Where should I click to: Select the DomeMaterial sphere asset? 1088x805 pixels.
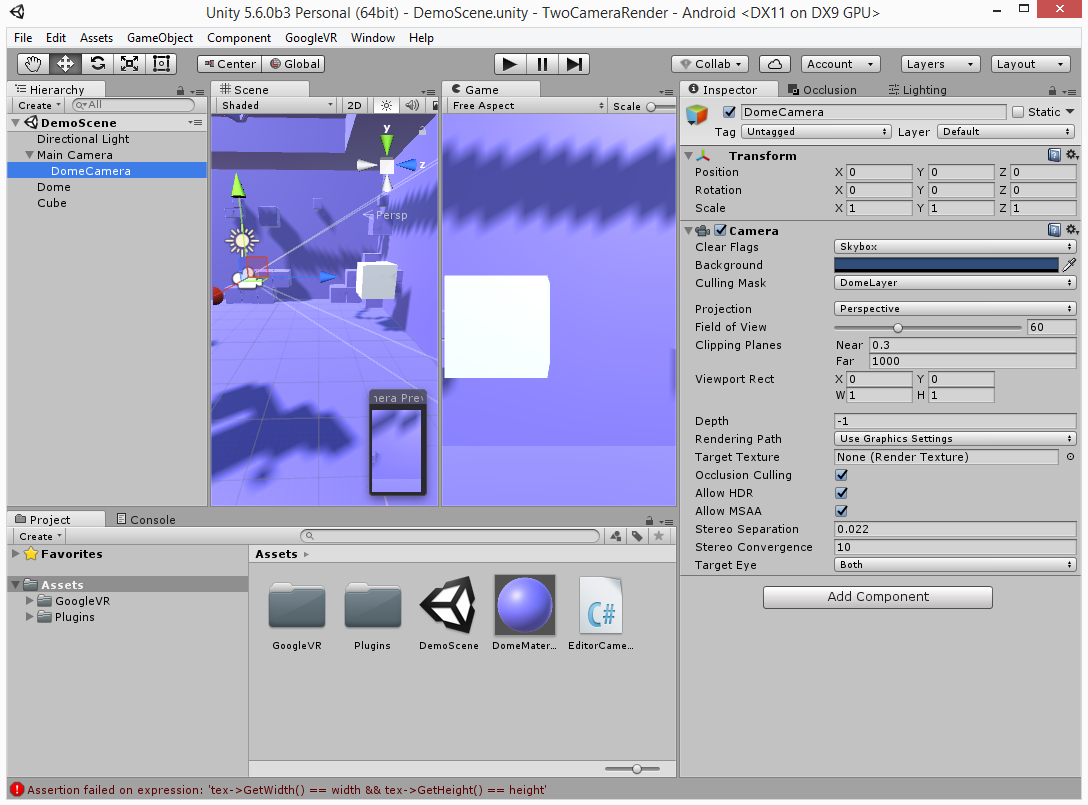coord(525,605)
